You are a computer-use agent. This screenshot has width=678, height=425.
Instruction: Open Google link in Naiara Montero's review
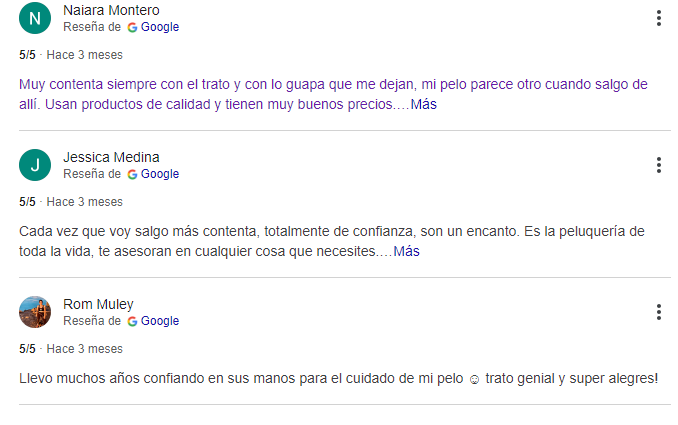160,28
